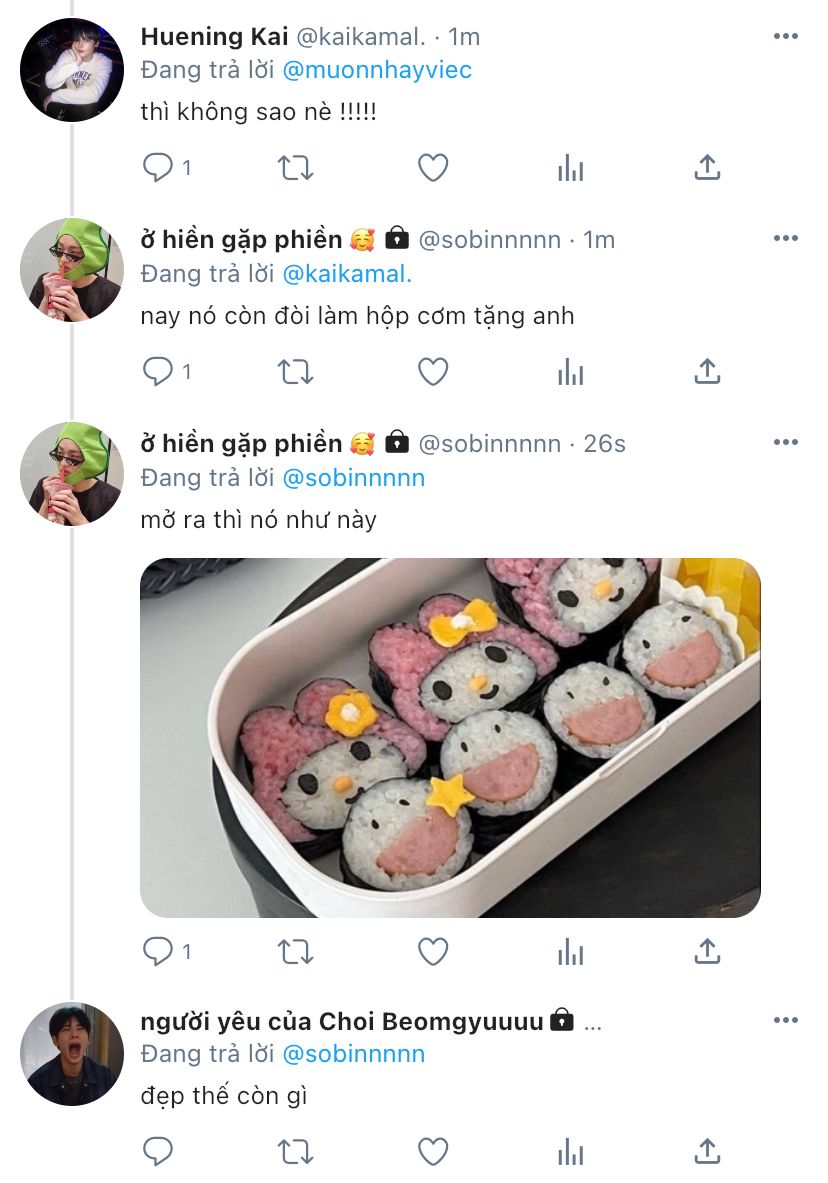
Task: Open Huening Kai's profile avatar
Action: pos(72,70)
